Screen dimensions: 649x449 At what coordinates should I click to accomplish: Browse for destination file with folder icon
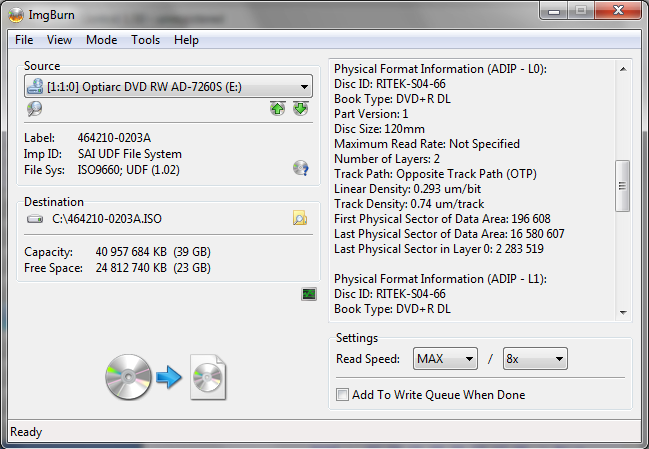coord(300,218)
